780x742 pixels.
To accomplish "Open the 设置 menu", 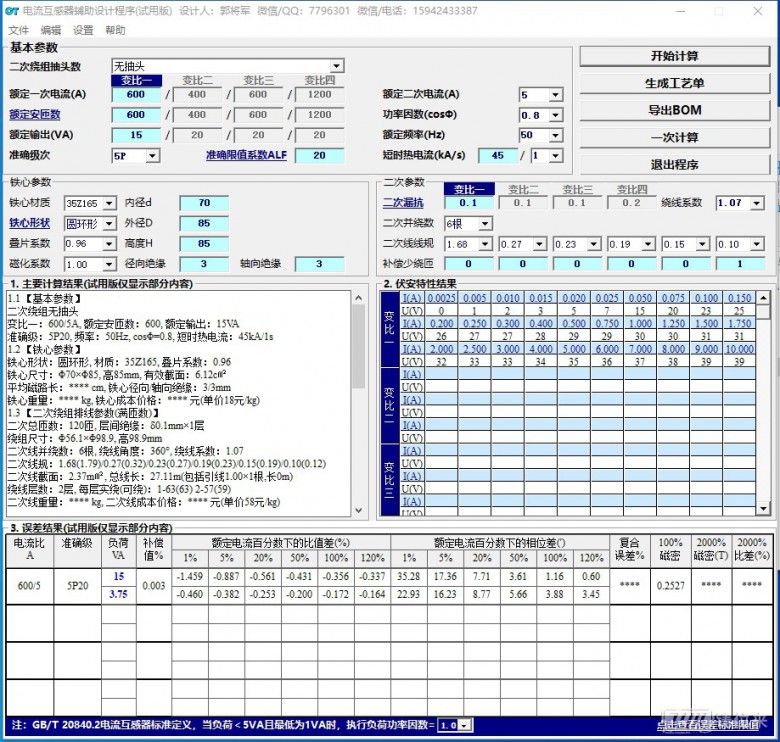I will click(x=83, y=30).
